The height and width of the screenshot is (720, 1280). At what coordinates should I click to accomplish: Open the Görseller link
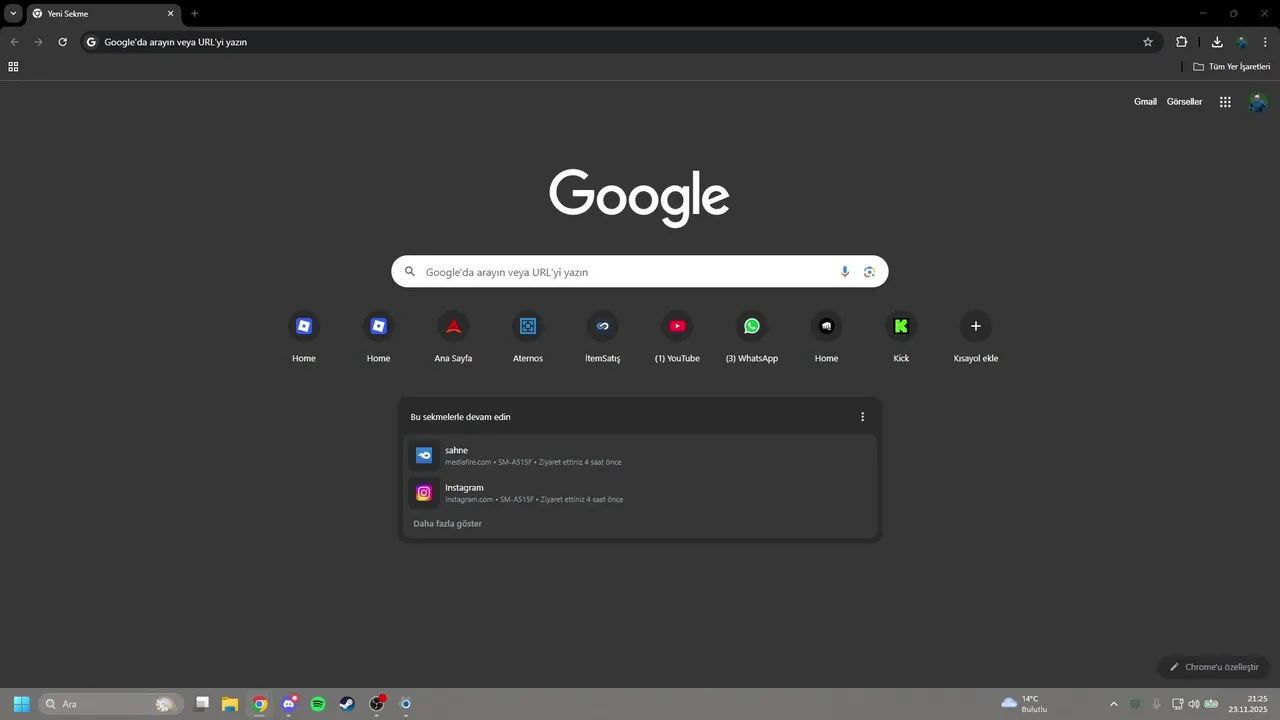[1184, 102]
